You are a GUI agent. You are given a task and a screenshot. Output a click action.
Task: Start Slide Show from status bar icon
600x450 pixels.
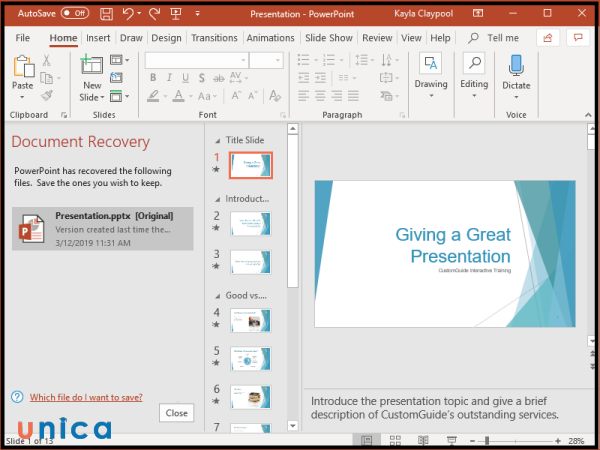(x=451, y=440)
